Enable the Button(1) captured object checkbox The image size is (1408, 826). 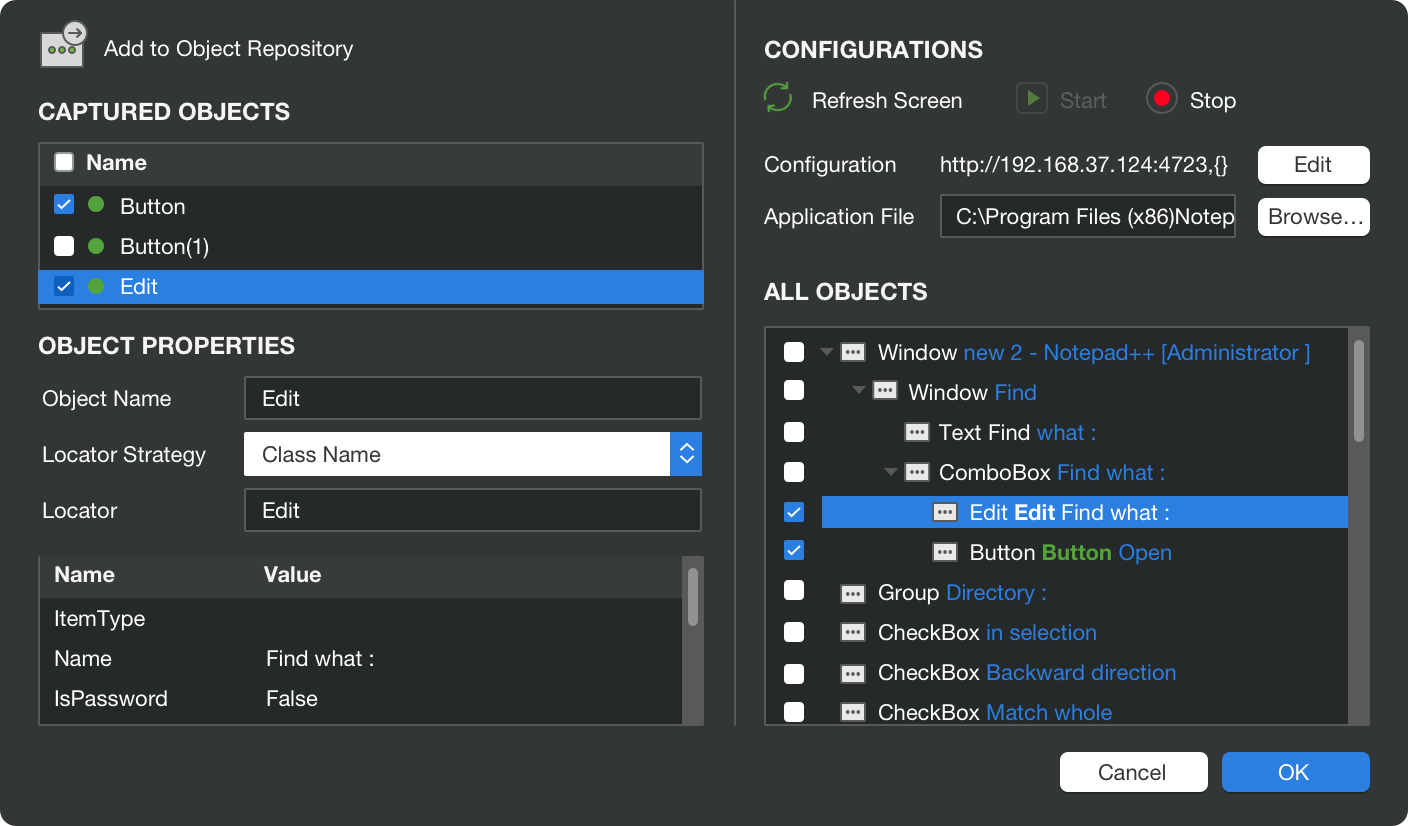point(64,246)
